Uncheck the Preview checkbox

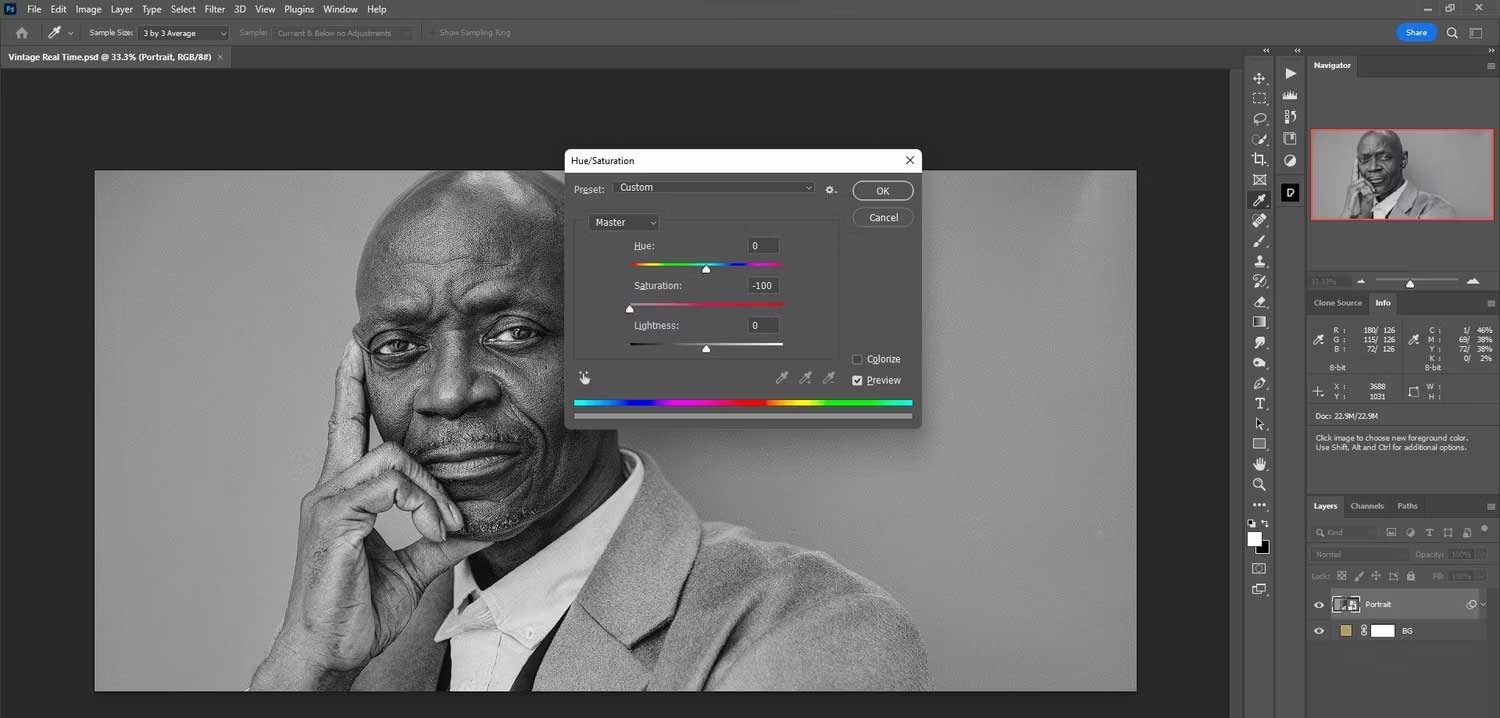857,381
